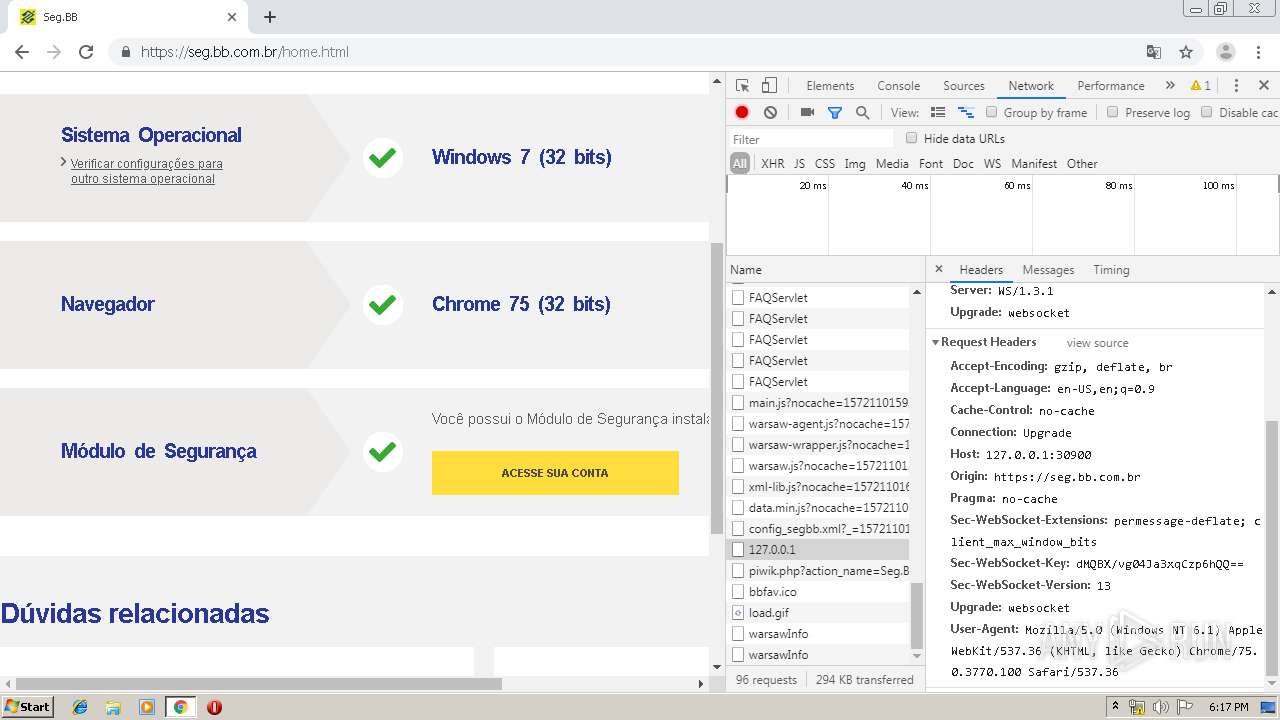This screenshot has width=1280, height=720.
Task: Click the Name column header
Action: tap(826, 270)
